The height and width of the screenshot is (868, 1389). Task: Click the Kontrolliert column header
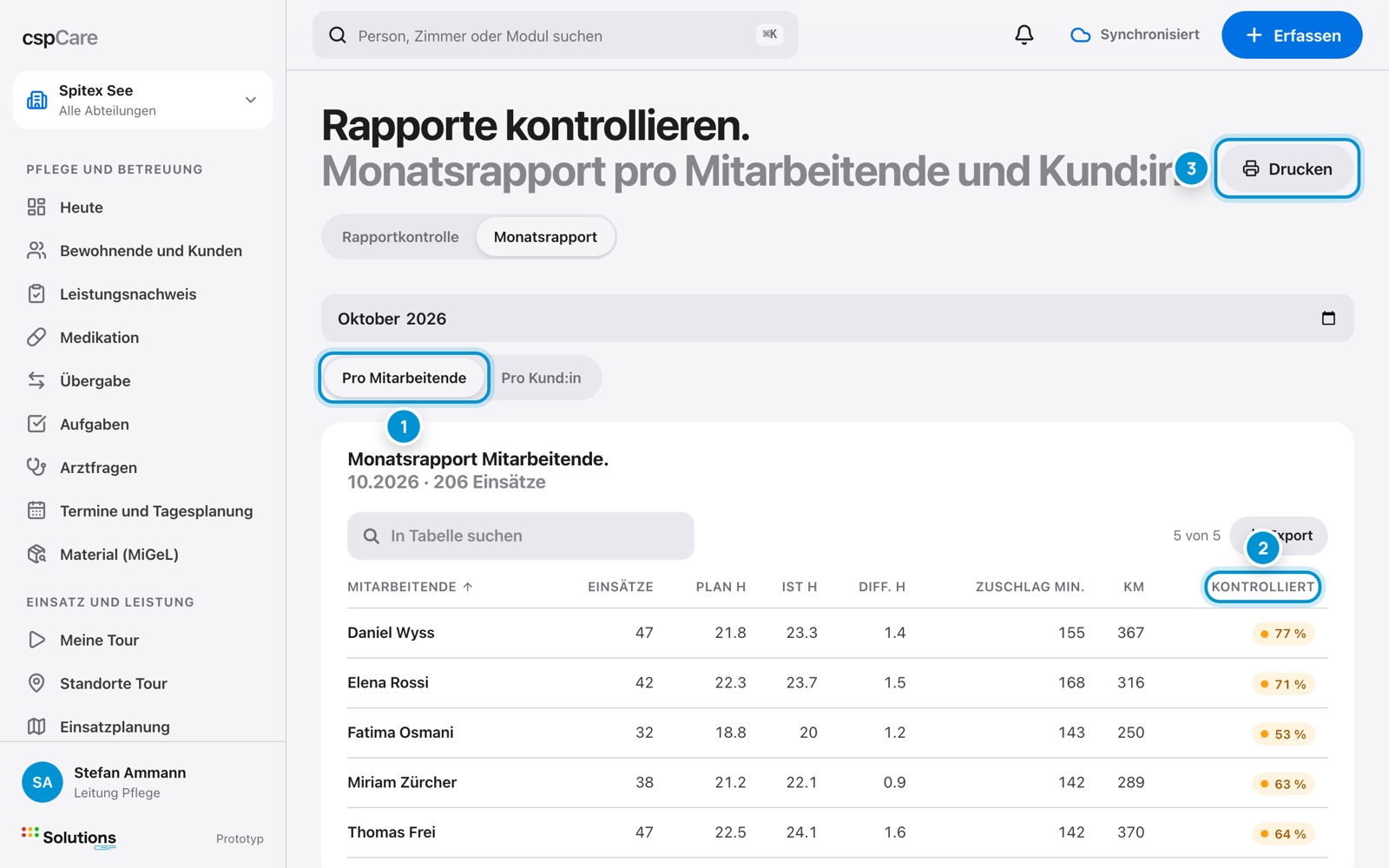pos(1262,587)
